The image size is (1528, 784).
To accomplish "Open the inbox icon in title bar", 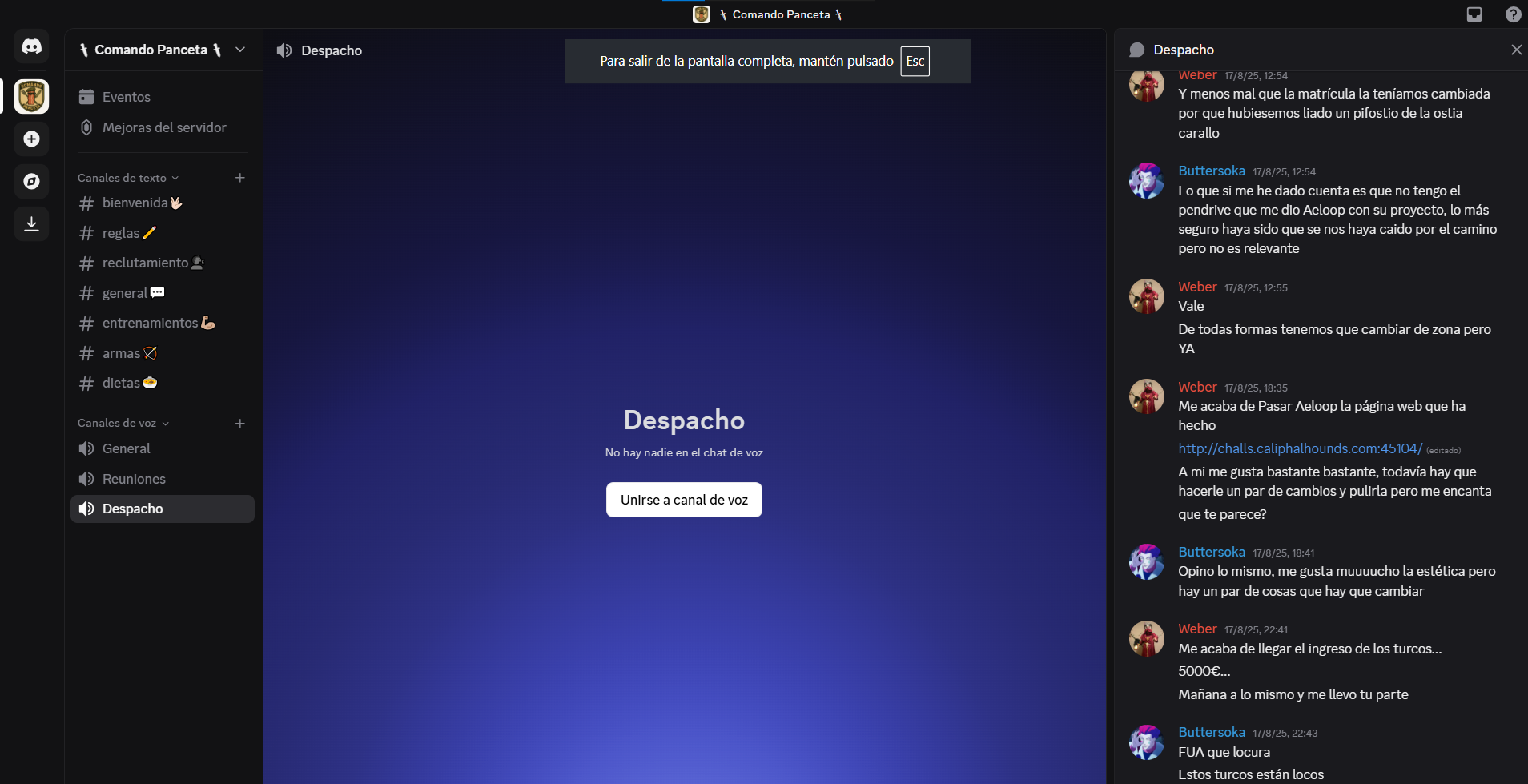I will point(1474,14).
